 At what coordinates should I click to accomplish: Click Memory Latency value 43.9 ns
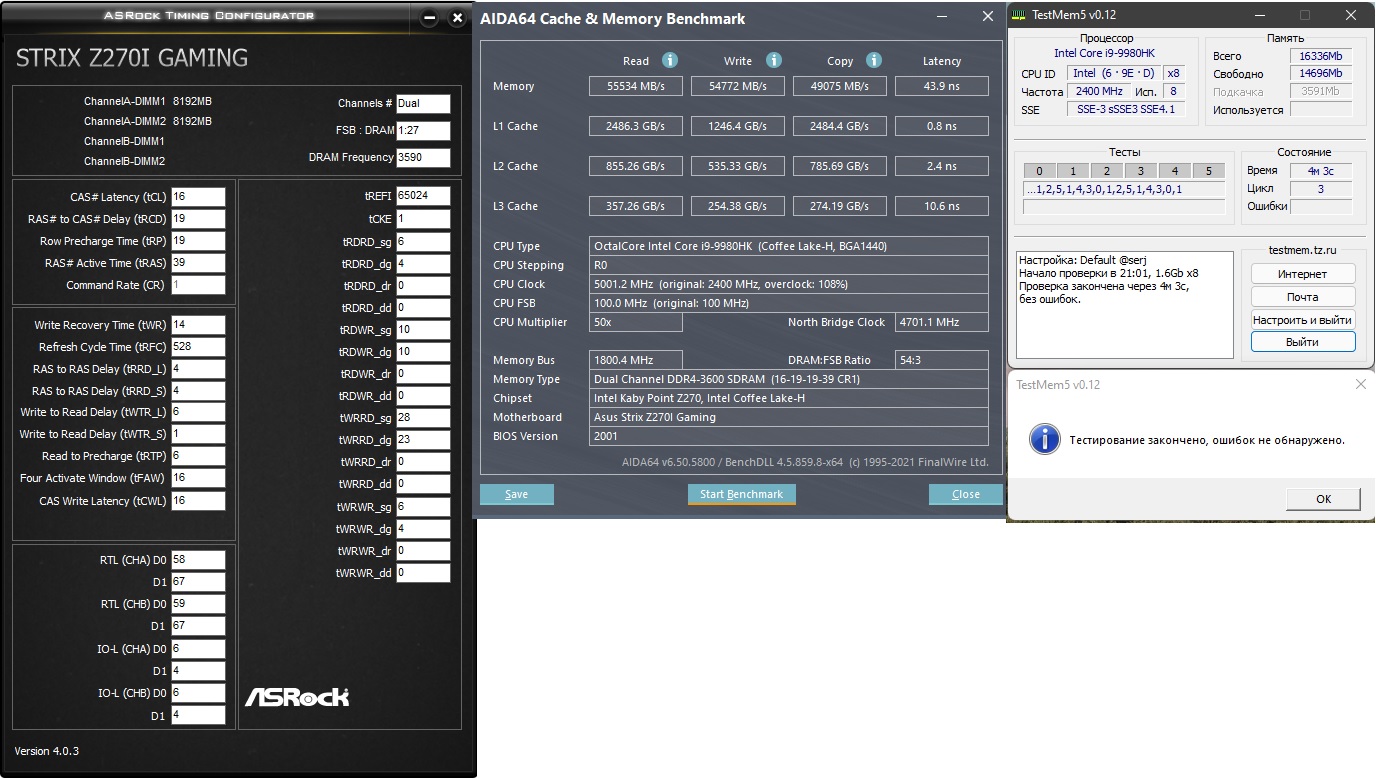(x=941, y=86)
